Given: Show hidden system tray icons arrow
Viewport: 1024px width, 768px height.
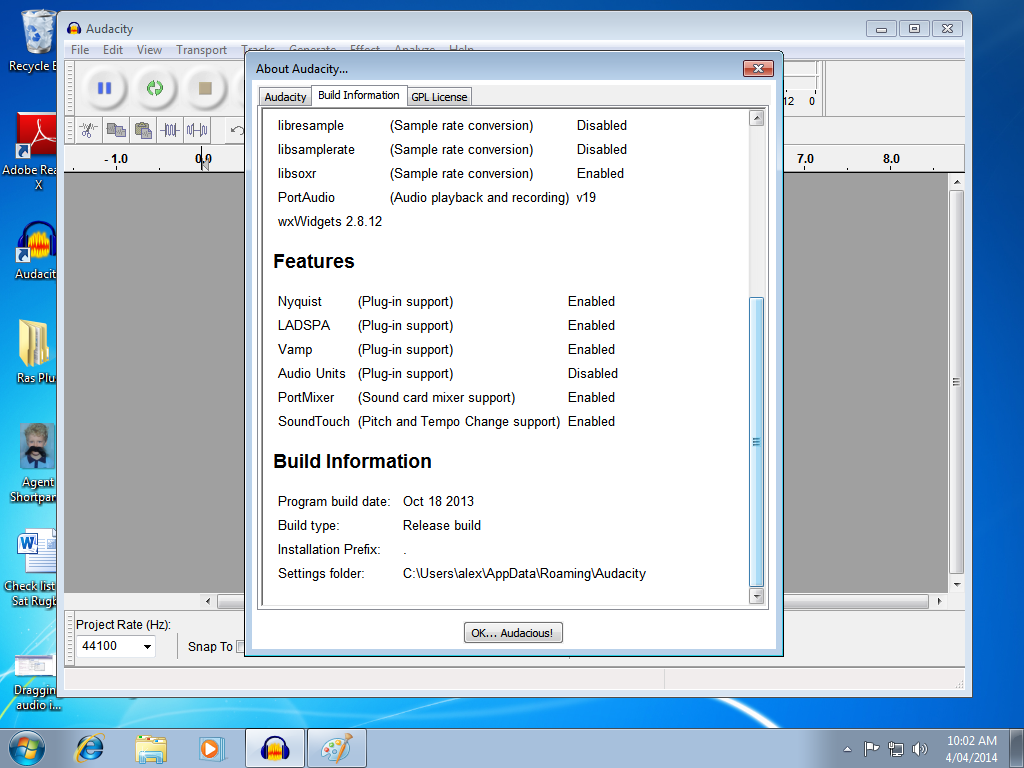Looking at the screenshot, I should tap(847, 749).
